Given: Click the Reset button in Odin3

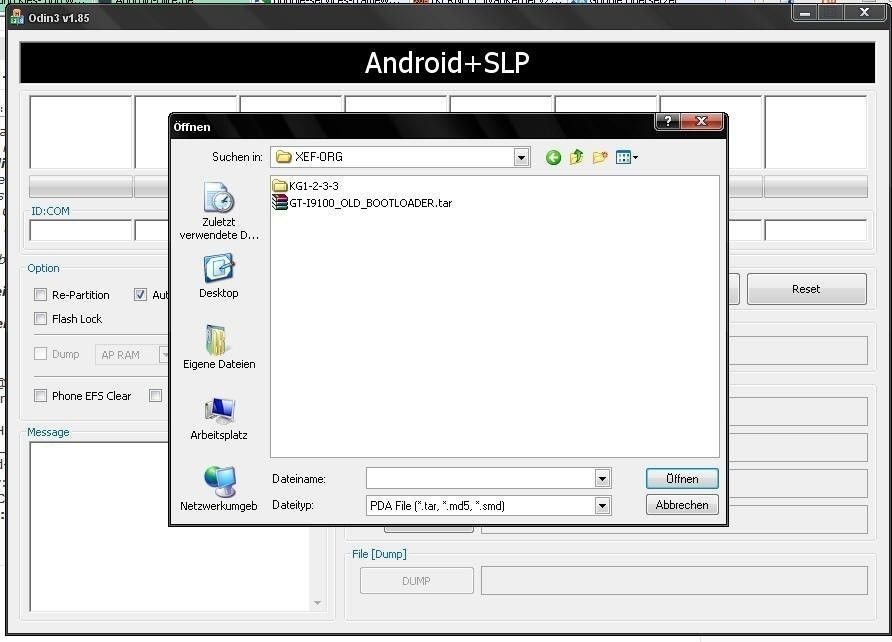Looking at the screenshot, I should [807, 289].
